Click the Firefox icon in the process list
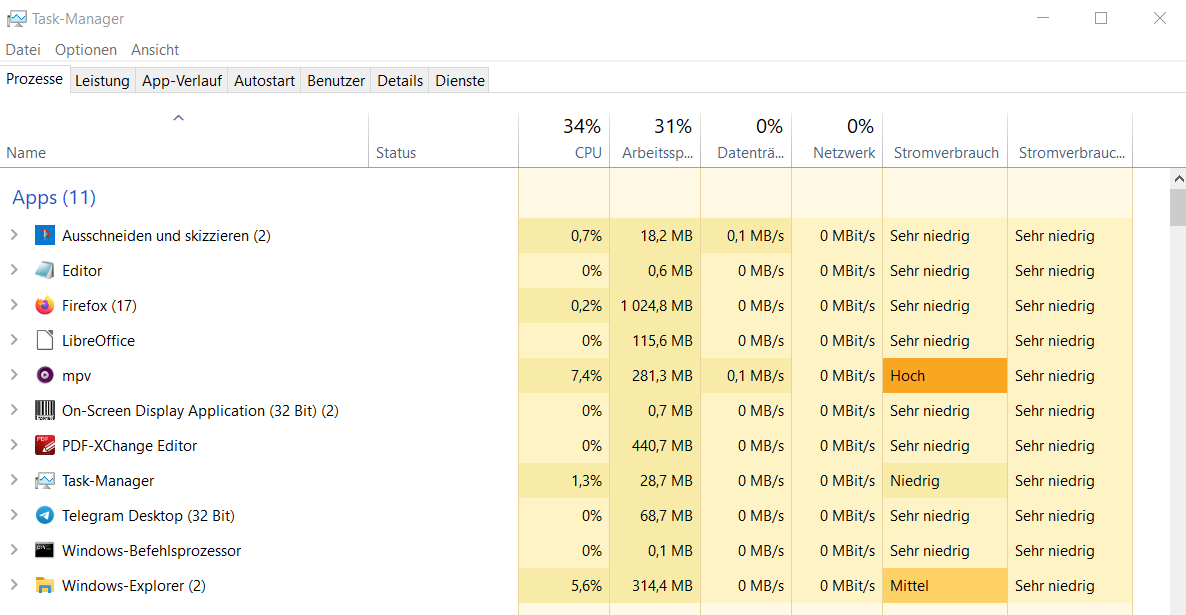 [x=44, y=306]
